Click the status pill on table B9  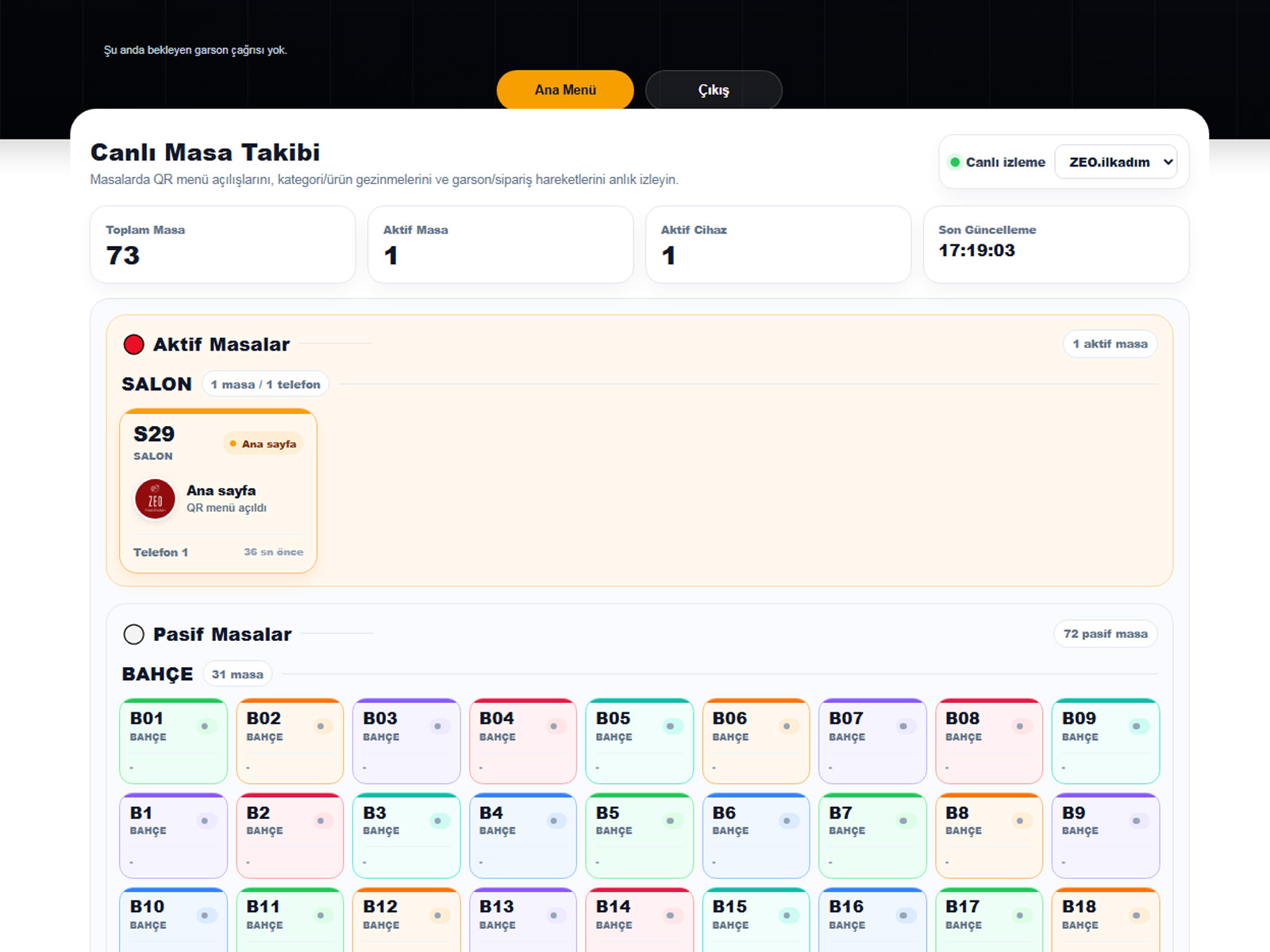[x=1137, y=820]
